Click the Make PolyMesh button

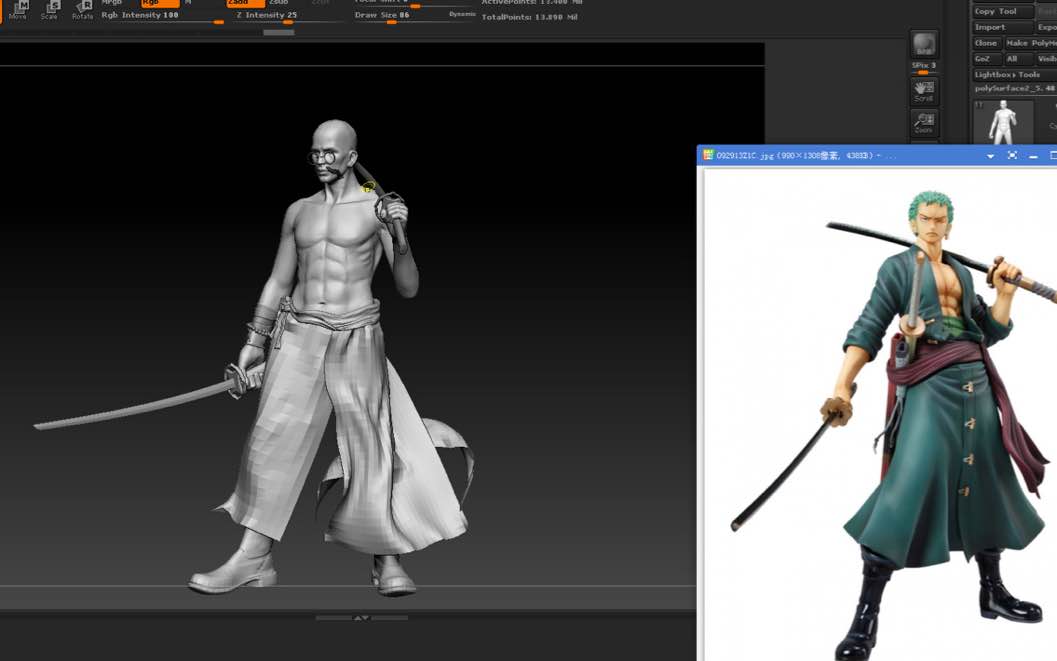[x=1030, y=42]
